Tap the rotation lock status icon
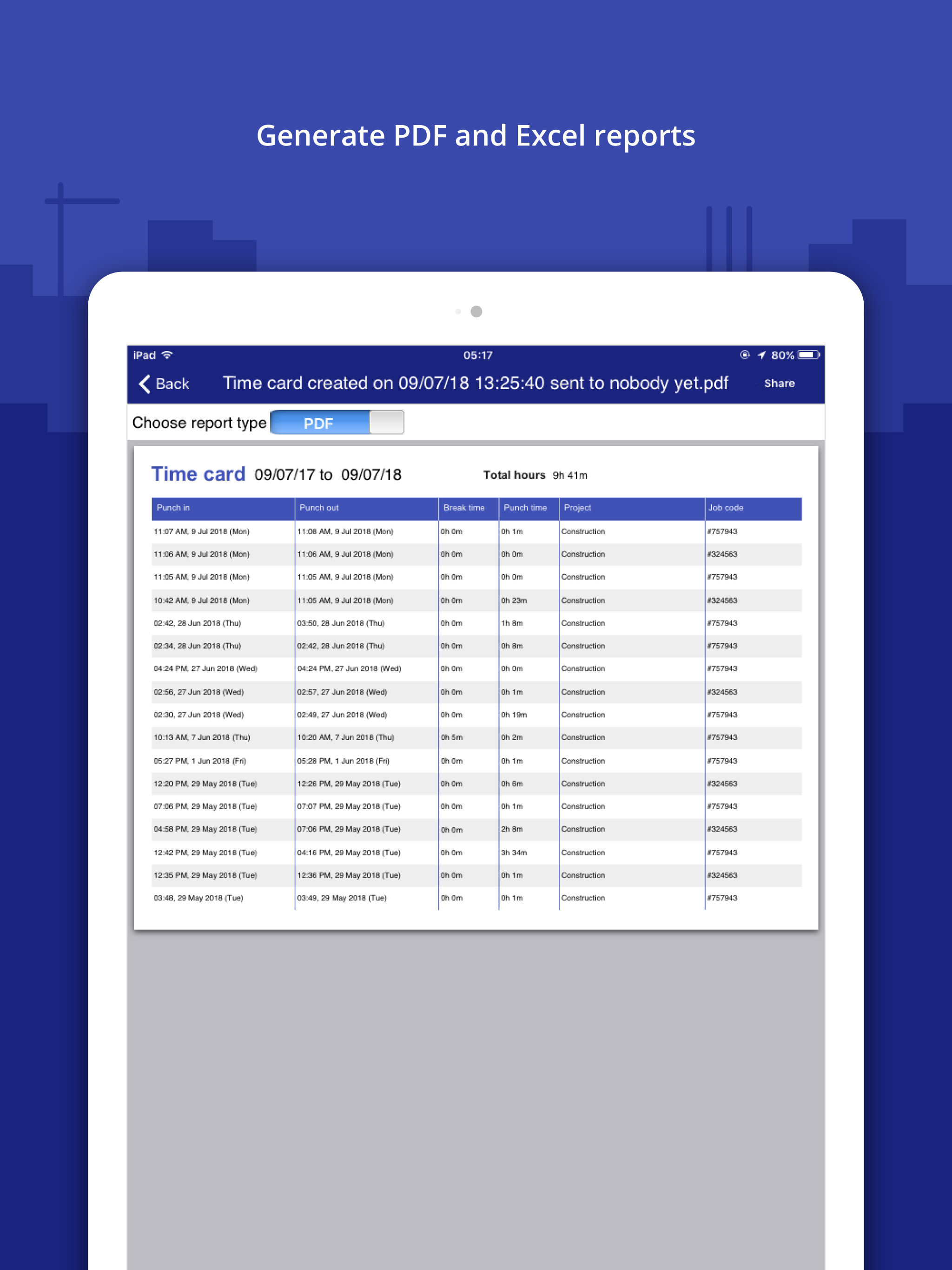This screenshot has width=952, height=1270. click(745, 355)
